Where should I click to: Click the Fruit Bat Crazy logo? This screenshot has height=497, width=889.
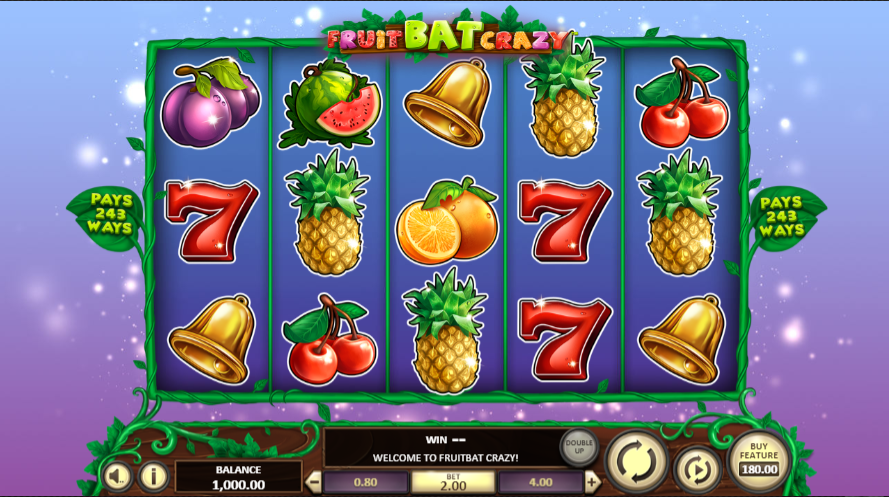click(447, 37)
